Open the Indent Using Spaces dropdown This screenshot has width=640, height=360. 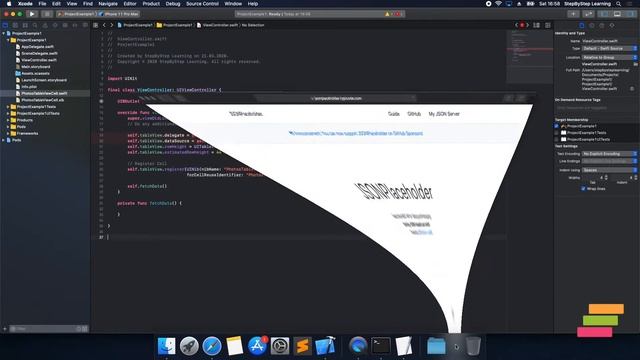pyautogui.click(x=609, y=170)
